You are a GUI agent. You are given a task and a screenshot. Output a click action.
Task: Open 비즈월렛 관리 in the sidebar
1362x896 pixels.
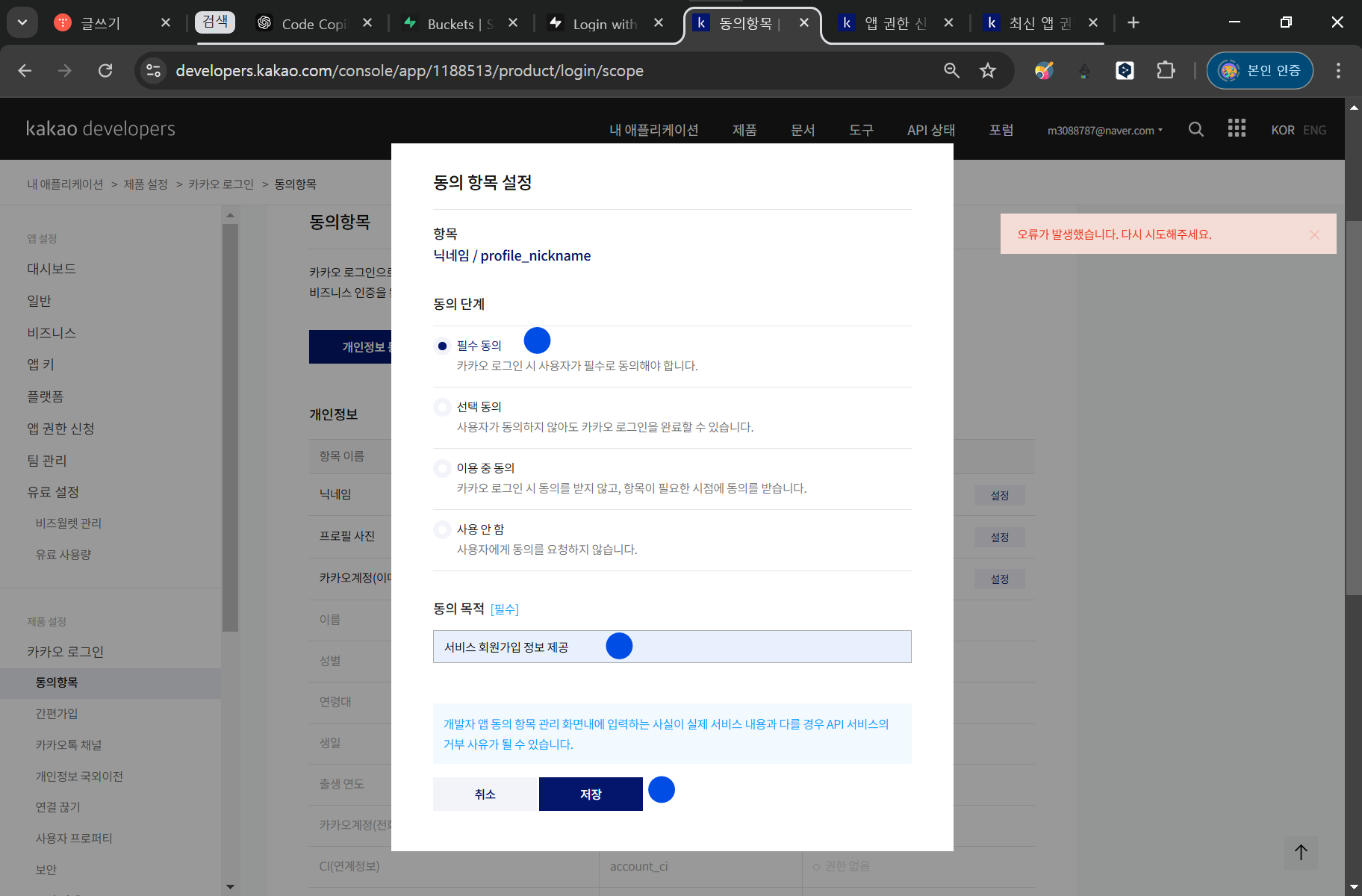point(69,523)
